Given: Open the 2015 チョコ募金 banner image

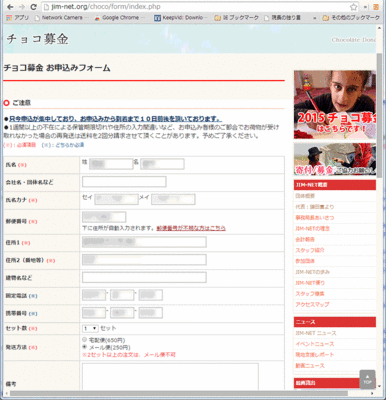Looking at the screenshot, I should click(x=335, y=104).
